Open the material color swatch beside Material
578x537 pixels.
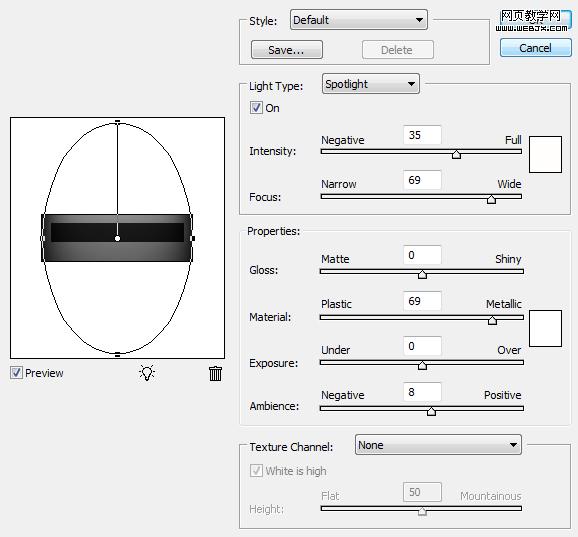pyautogui.click(x=545, y=328)
